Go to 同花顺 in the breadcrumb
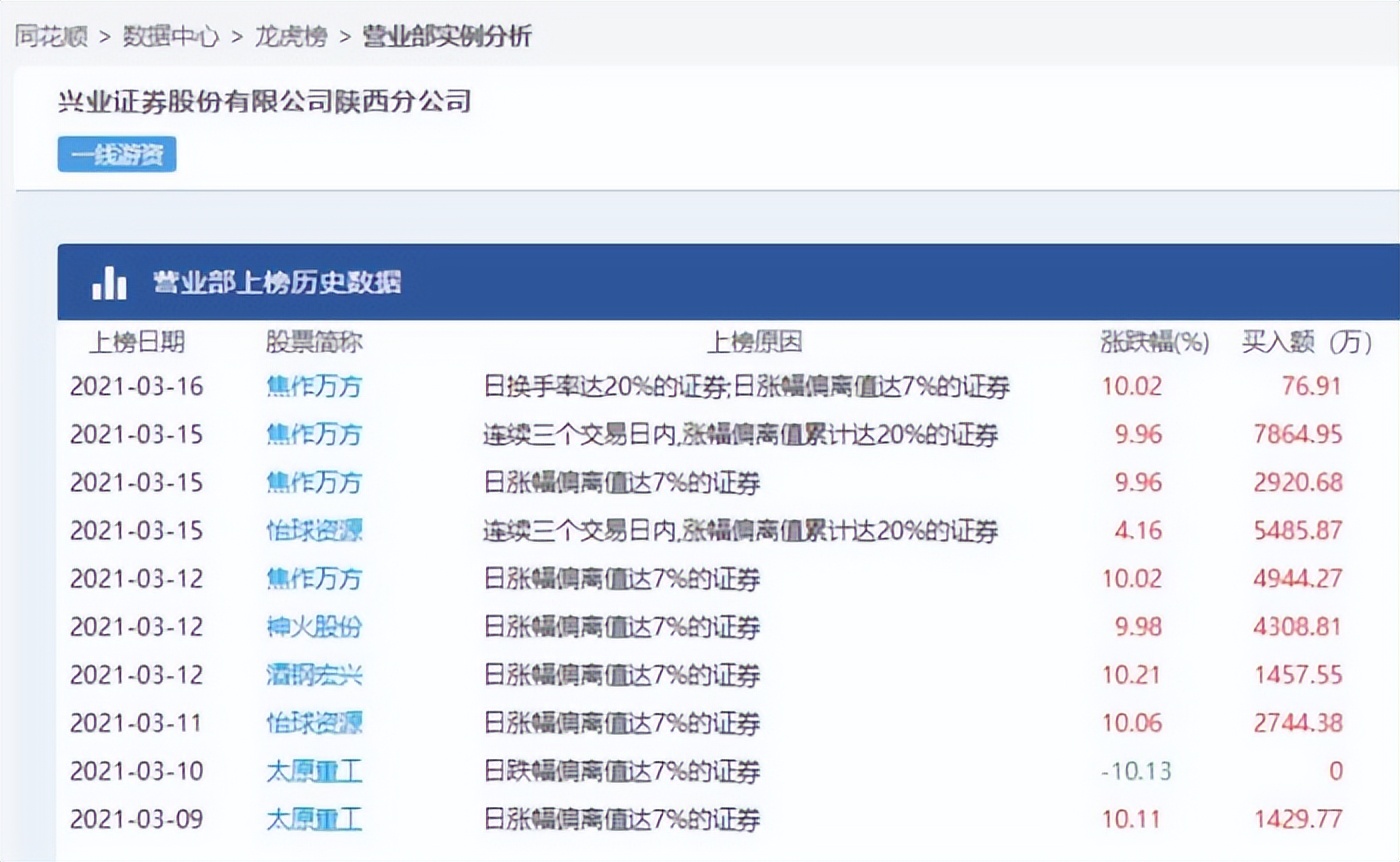Image resolution: width=1400 pixels, height=862 pixels. point(50,37)
